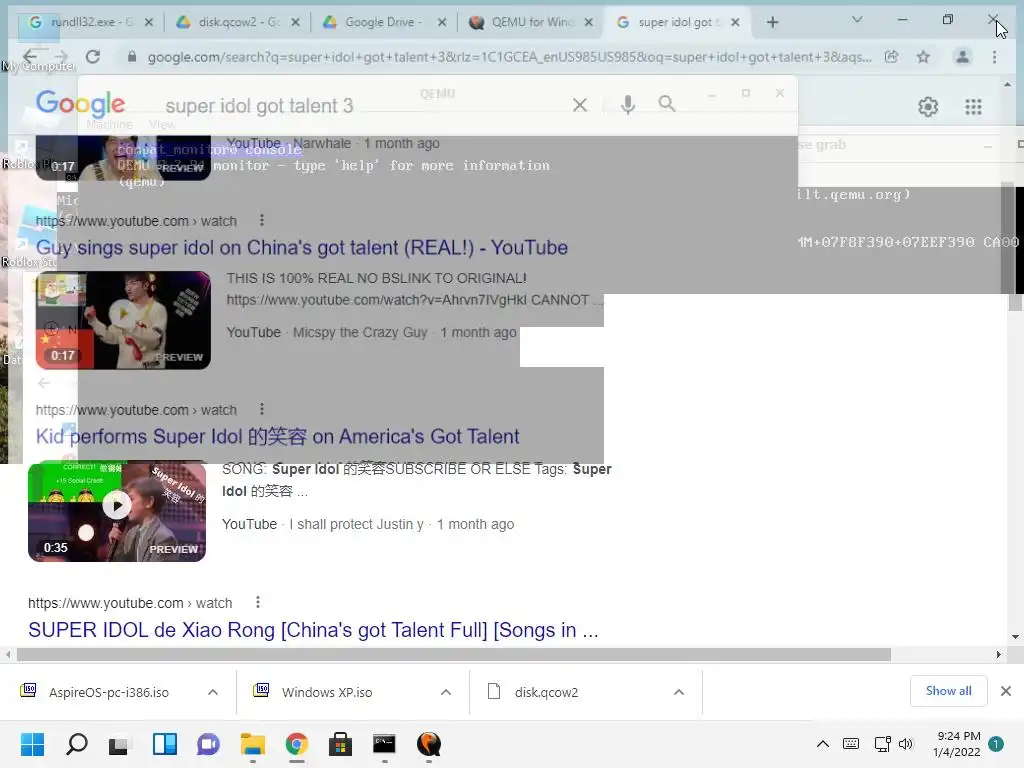
Task: Open Task View on taskbar
Action: [x=120, y=744]
